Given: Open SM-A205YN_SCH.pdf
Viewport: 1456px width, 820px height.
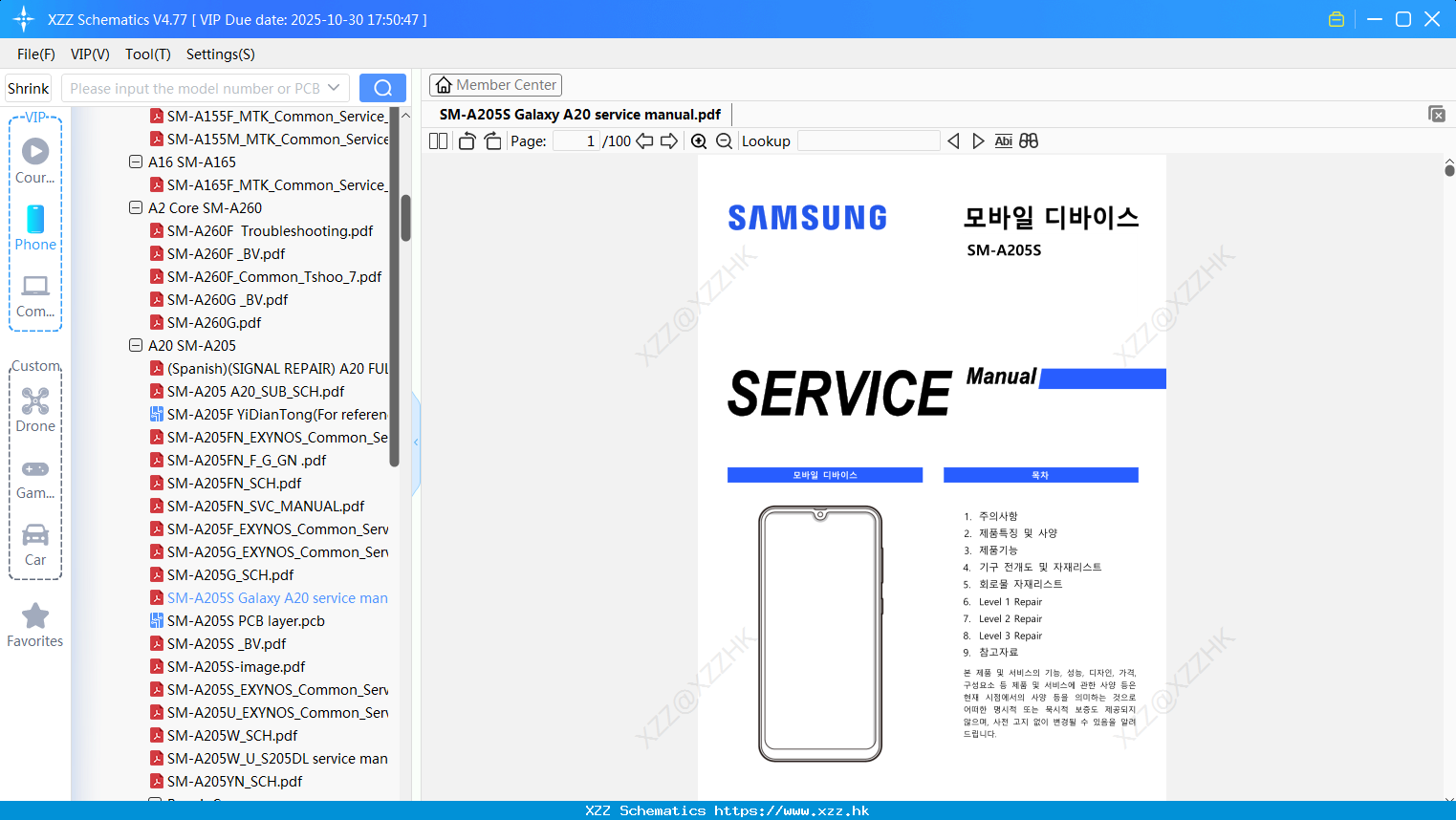Looking at the screenshot, I should click(234, 782).
